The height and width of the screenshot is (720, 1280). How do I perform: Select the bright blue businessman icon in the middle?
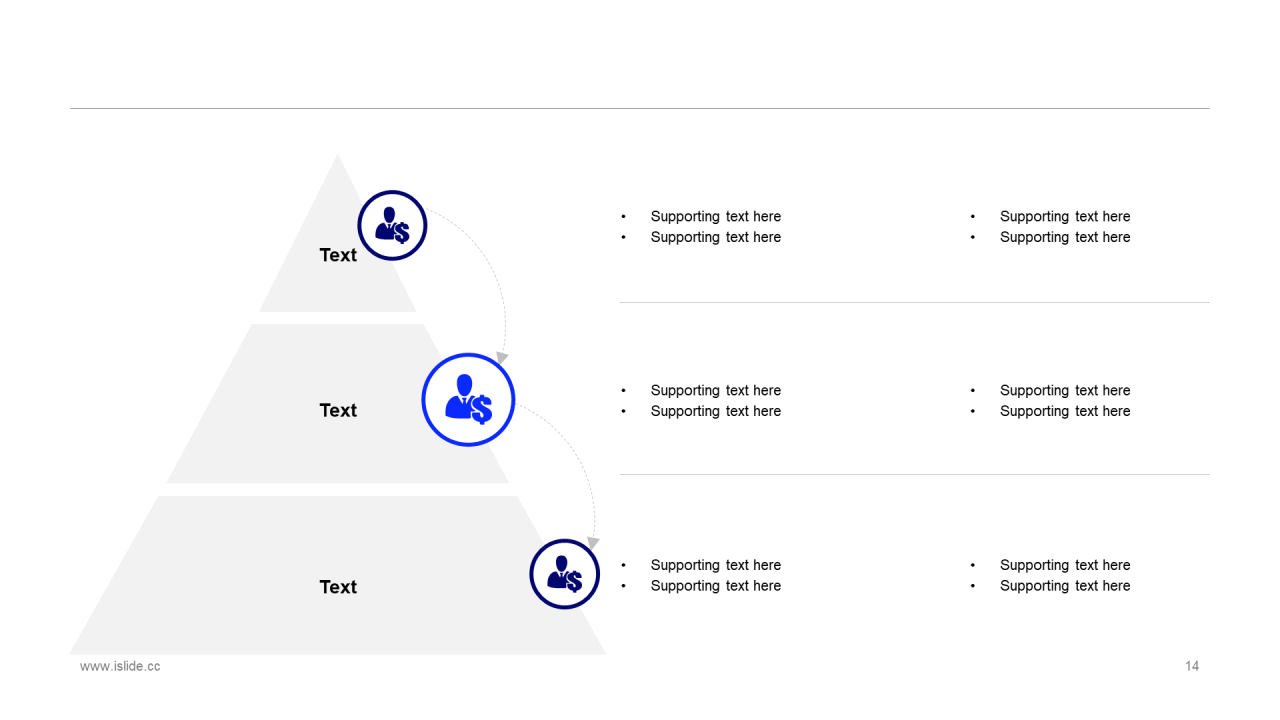coord(468,400)
